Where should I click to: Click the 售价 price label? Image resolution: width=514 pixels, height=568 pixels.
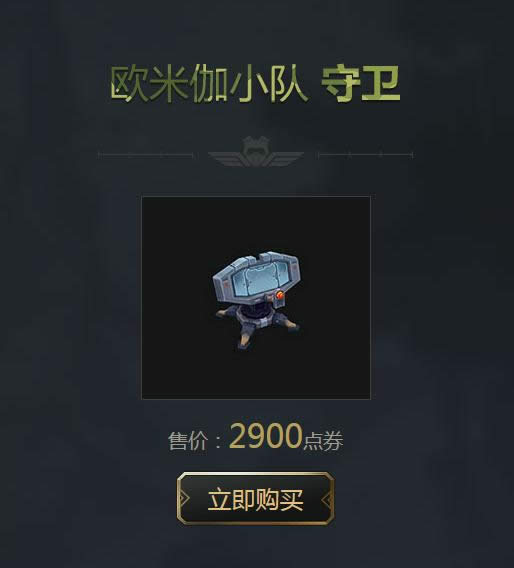[188, 441]
